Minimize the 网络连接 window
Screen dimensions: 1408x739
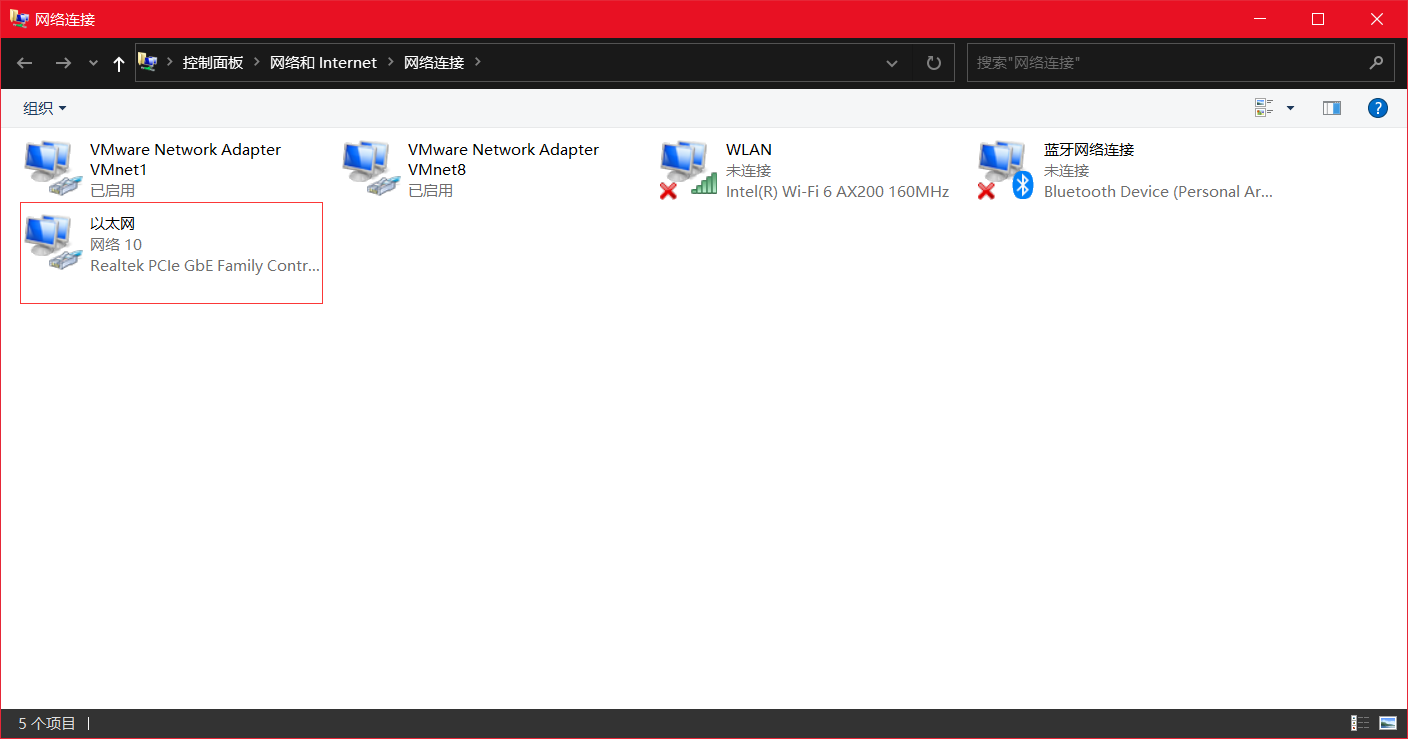[x=1260, y=19]
